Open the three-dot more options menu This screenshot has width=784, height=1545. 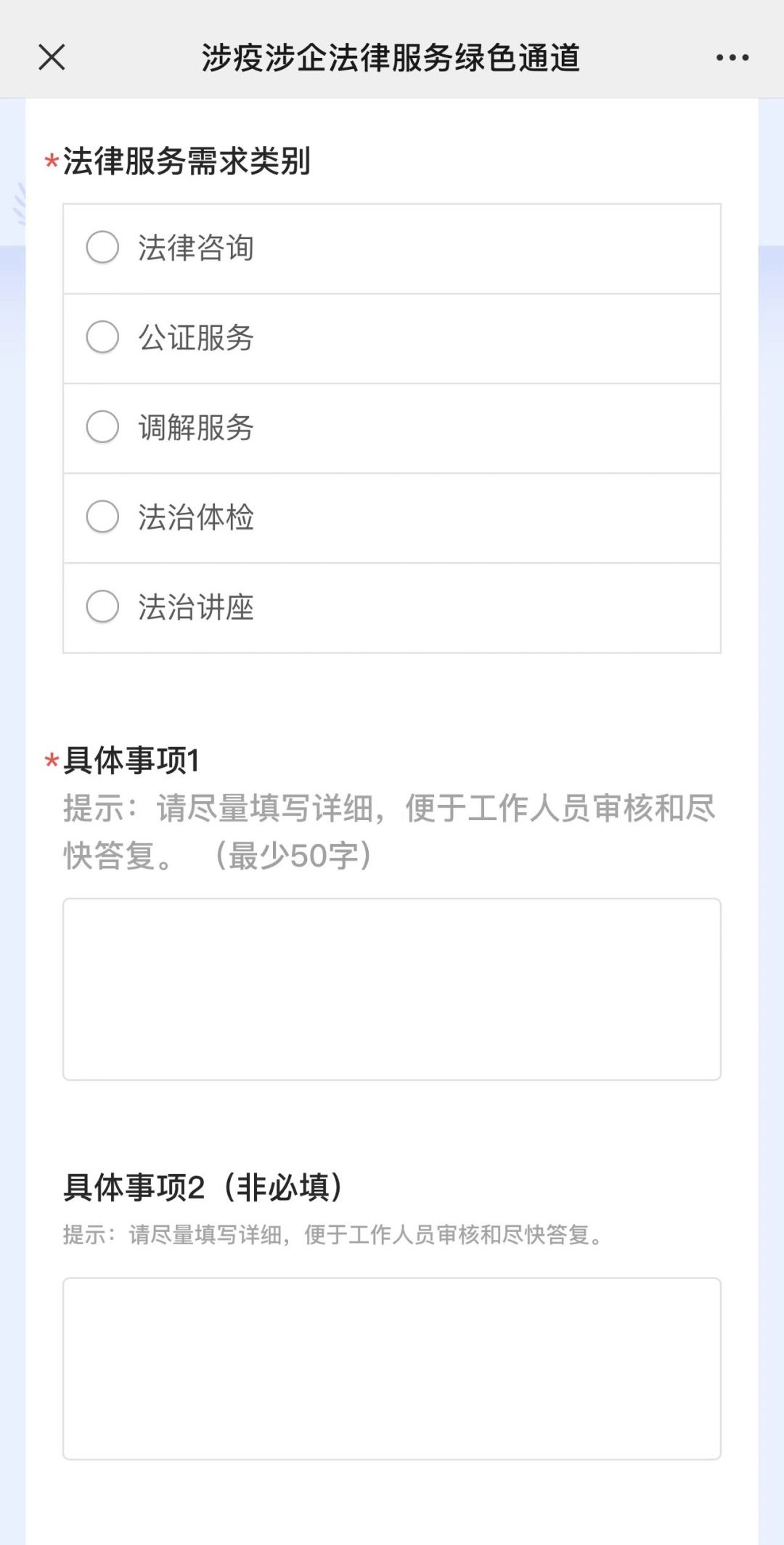[x=732, y=57]
